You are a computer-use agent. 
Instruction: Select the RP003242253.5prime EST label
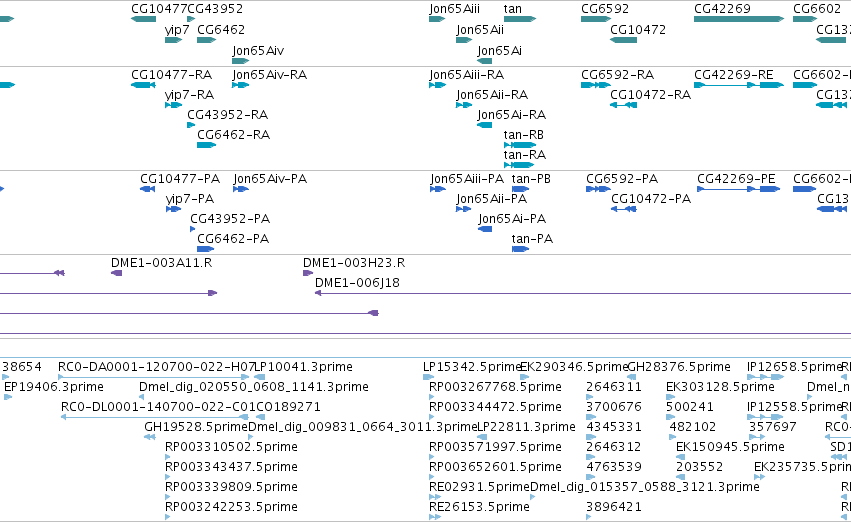[x=231, y=507]
